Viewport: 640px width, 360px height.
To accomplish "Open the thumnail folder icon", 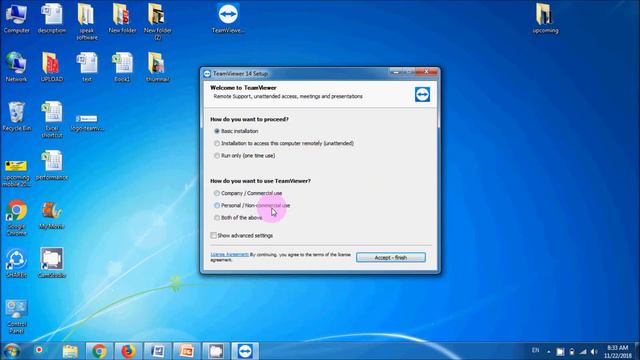I will coord(158,67).
